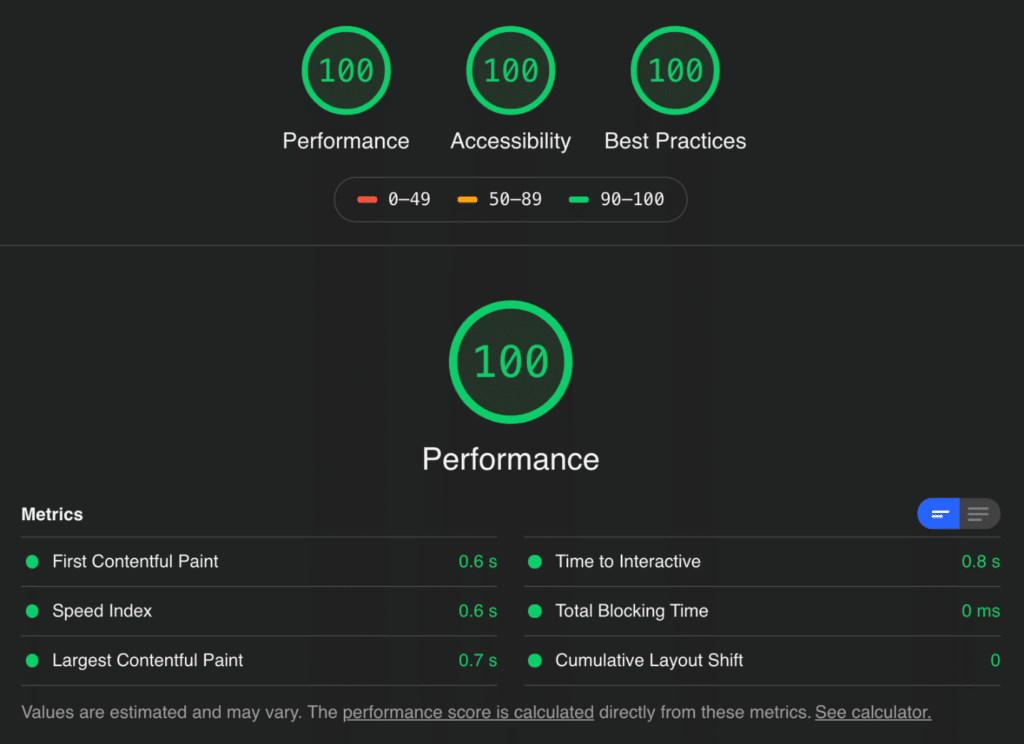Open the 'See calculator.' link
Viewport: 1024px width, 744px height.
(873, 713)
